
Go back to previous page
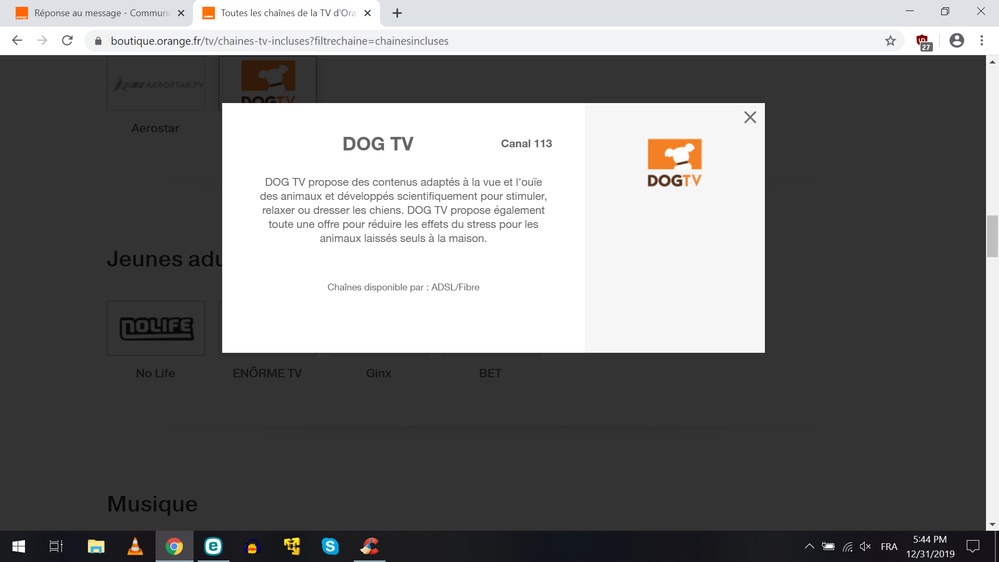(x=17, y=41)
